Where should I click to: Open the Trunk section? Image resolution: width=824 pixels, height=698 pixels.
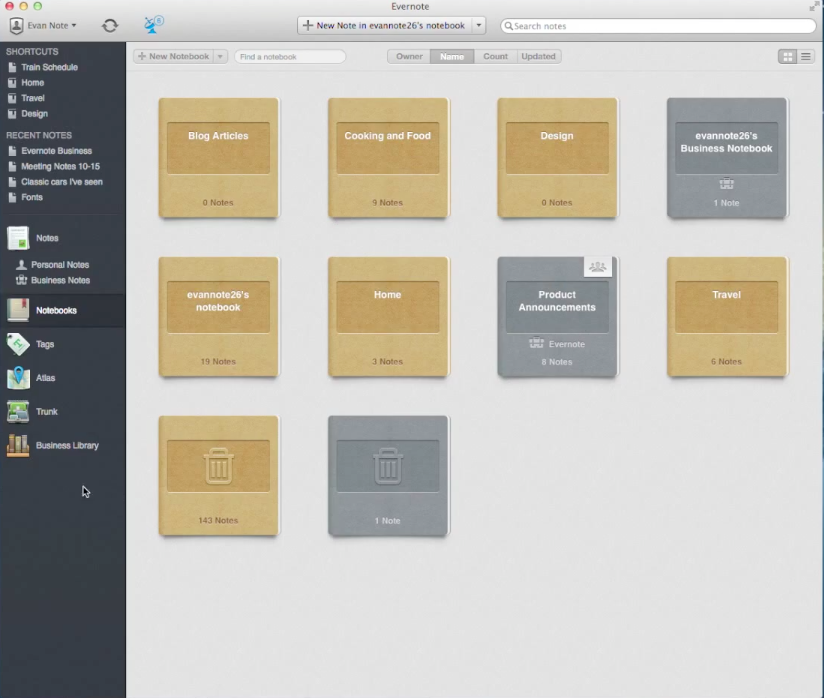(x=46, y=412)
